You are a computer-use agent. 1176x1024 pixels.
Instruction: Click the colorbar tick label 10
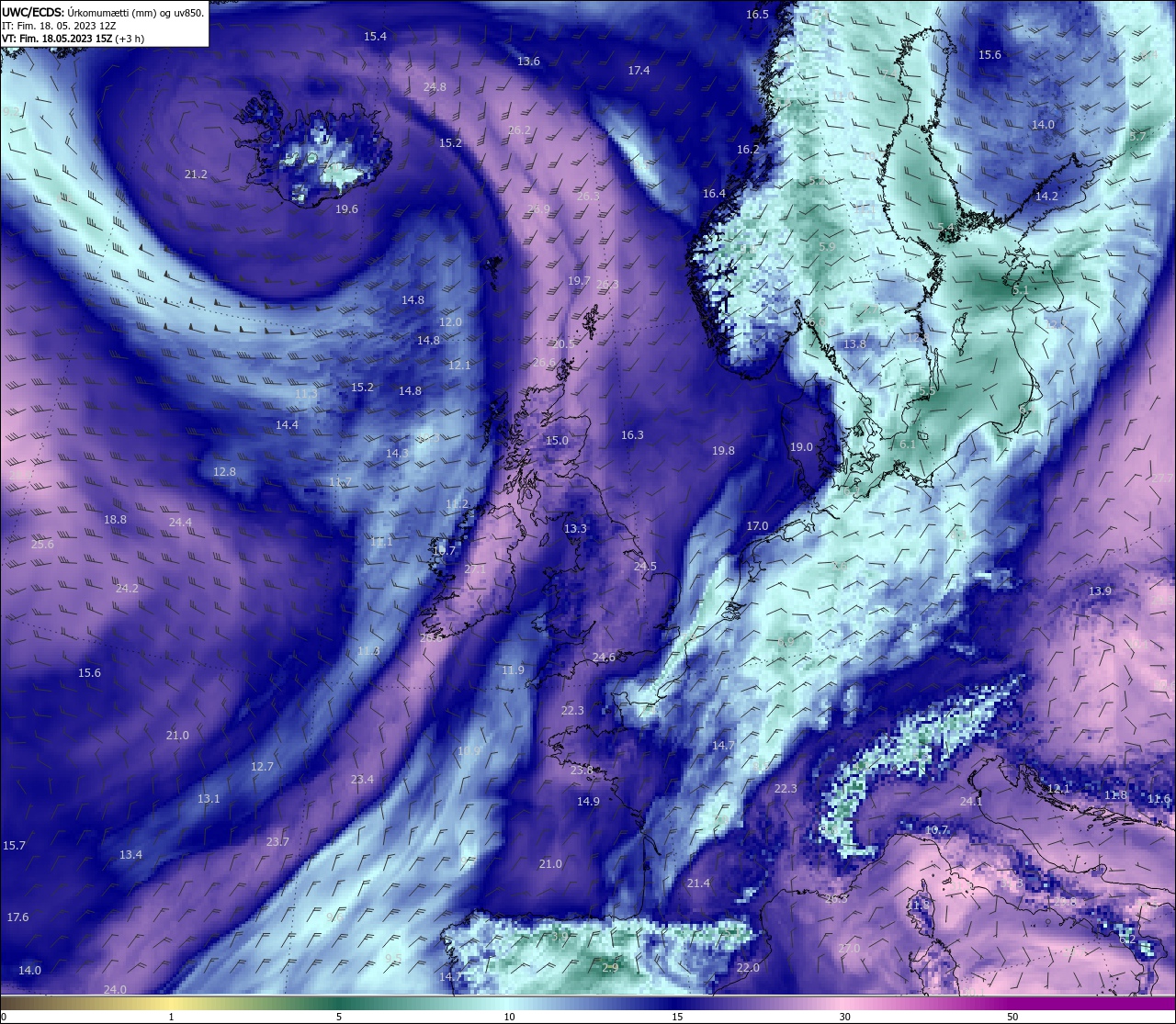[508, 1017]
